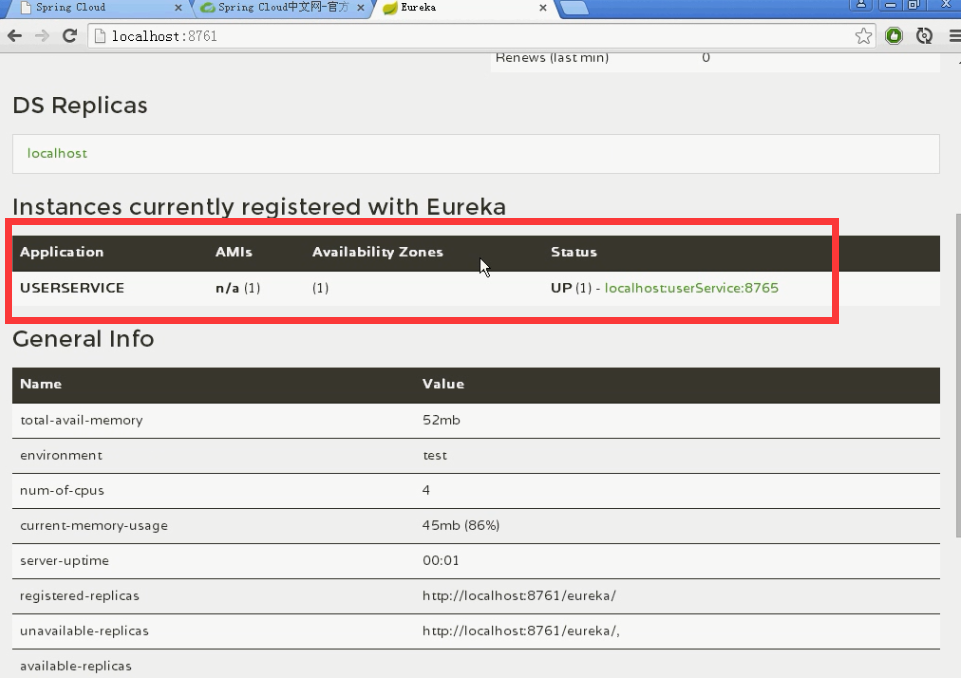Screen dimensions: 961x678
Task: Click the total-avail-memory row name
Action: point(82,421)
